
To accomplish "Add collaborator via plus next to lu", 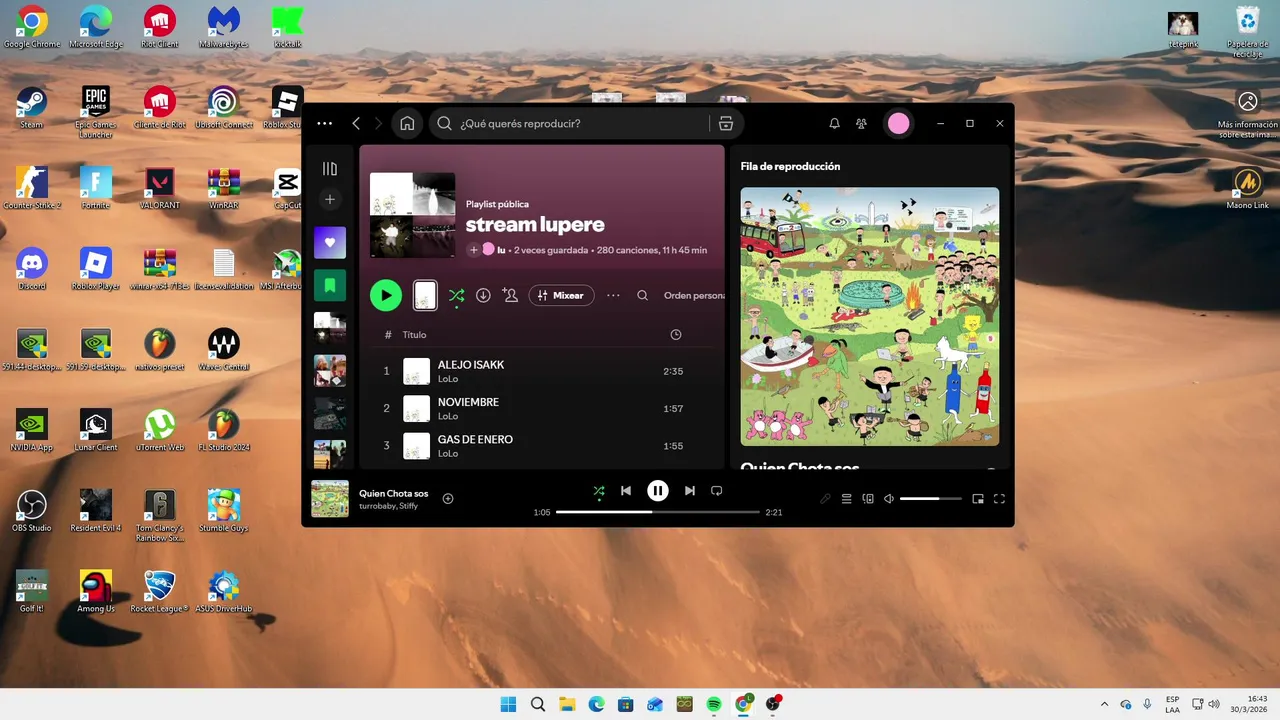I will click(x=474, y=250).
